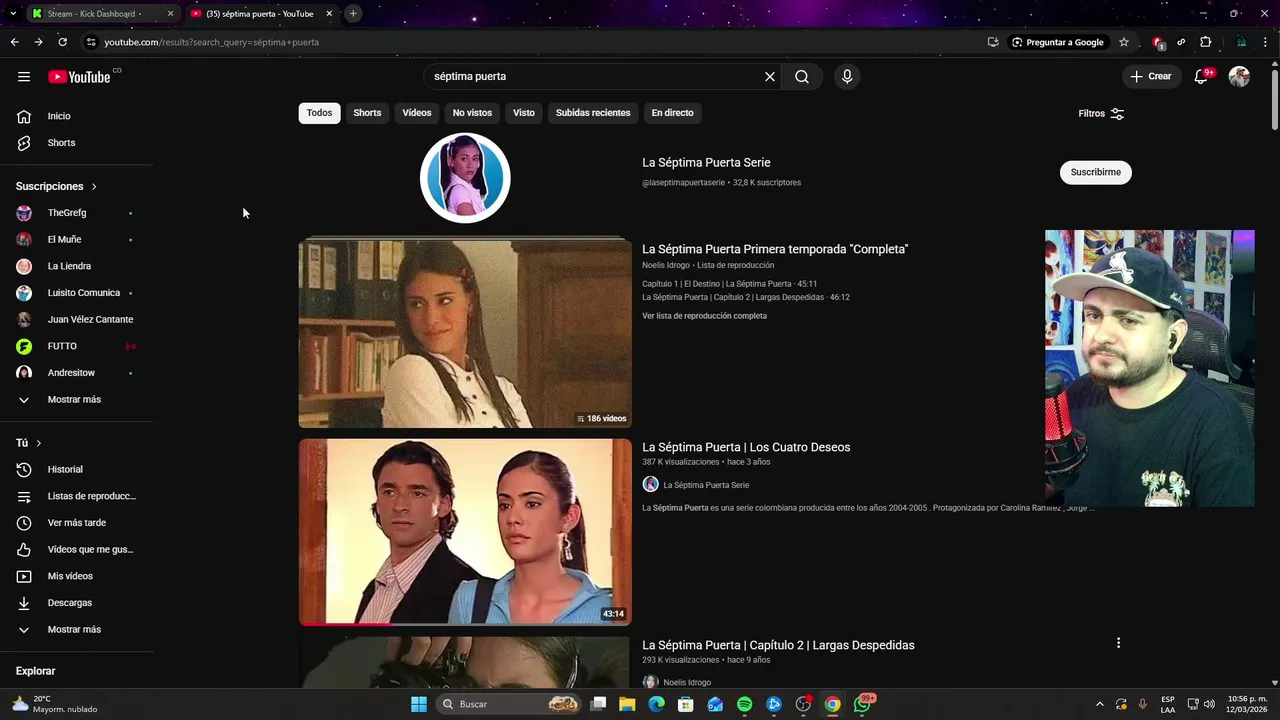Open the Primera temporada playlist thumbnail
Viewport: 1280px width, 720px height.
(x=465, y=334)
